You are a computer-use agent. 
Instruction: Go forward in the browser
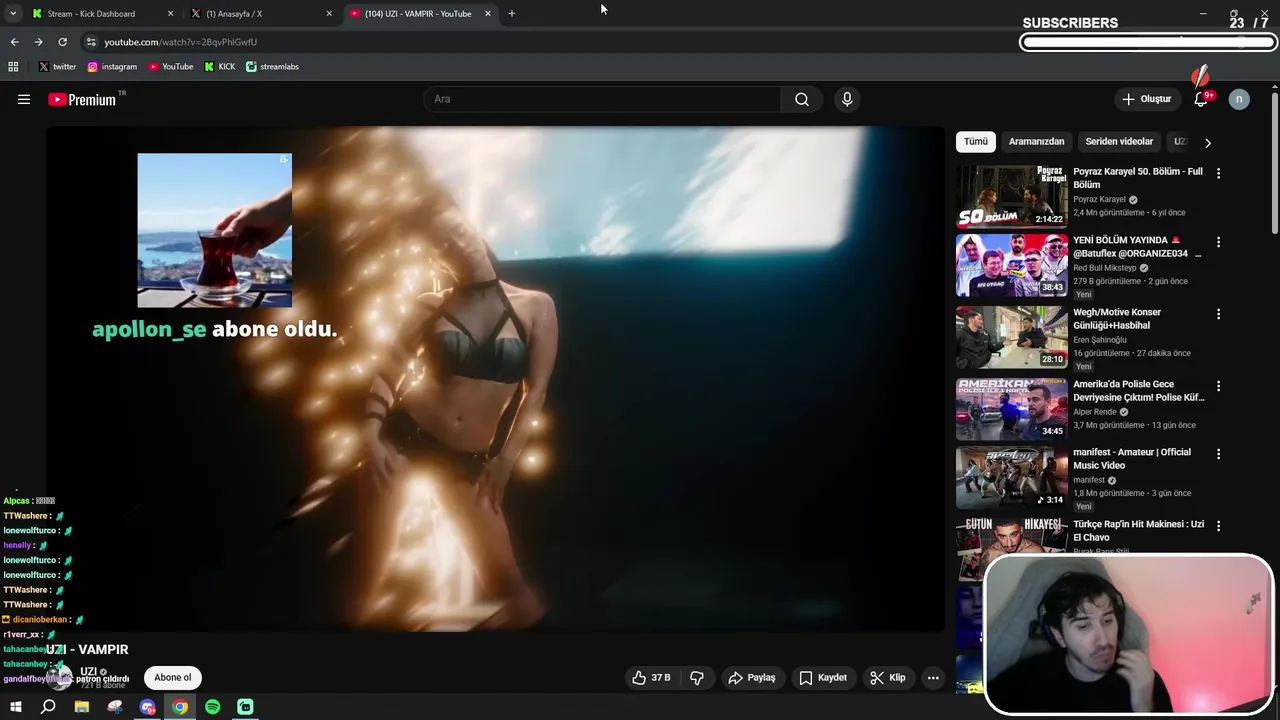click(x=38, y=42)
